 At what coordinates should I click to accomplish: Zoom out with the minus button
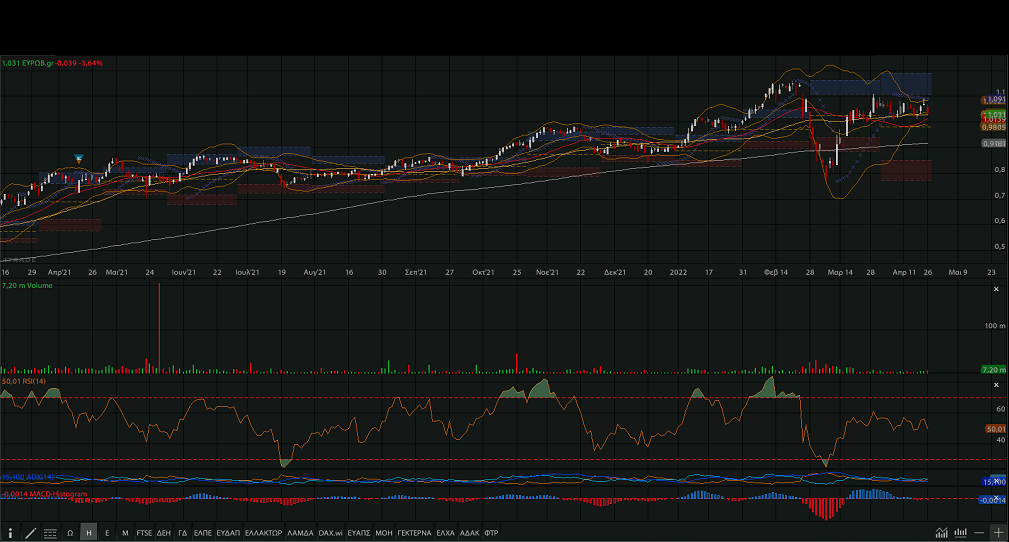(x=980, y=532)
